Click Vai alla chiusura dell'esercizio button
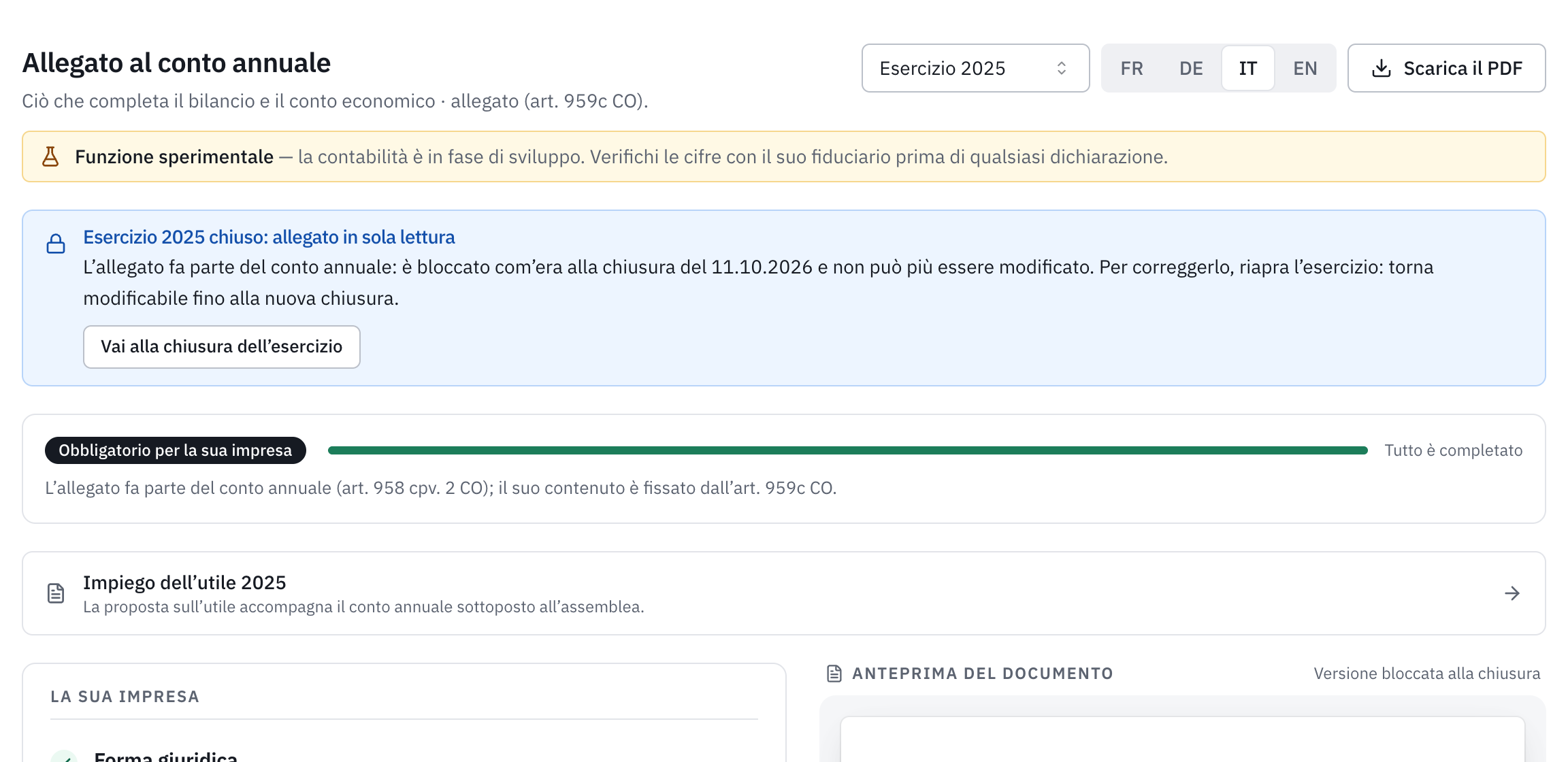Image resolution: width=1568 pixels, height=762 pixels. [222, 347]
